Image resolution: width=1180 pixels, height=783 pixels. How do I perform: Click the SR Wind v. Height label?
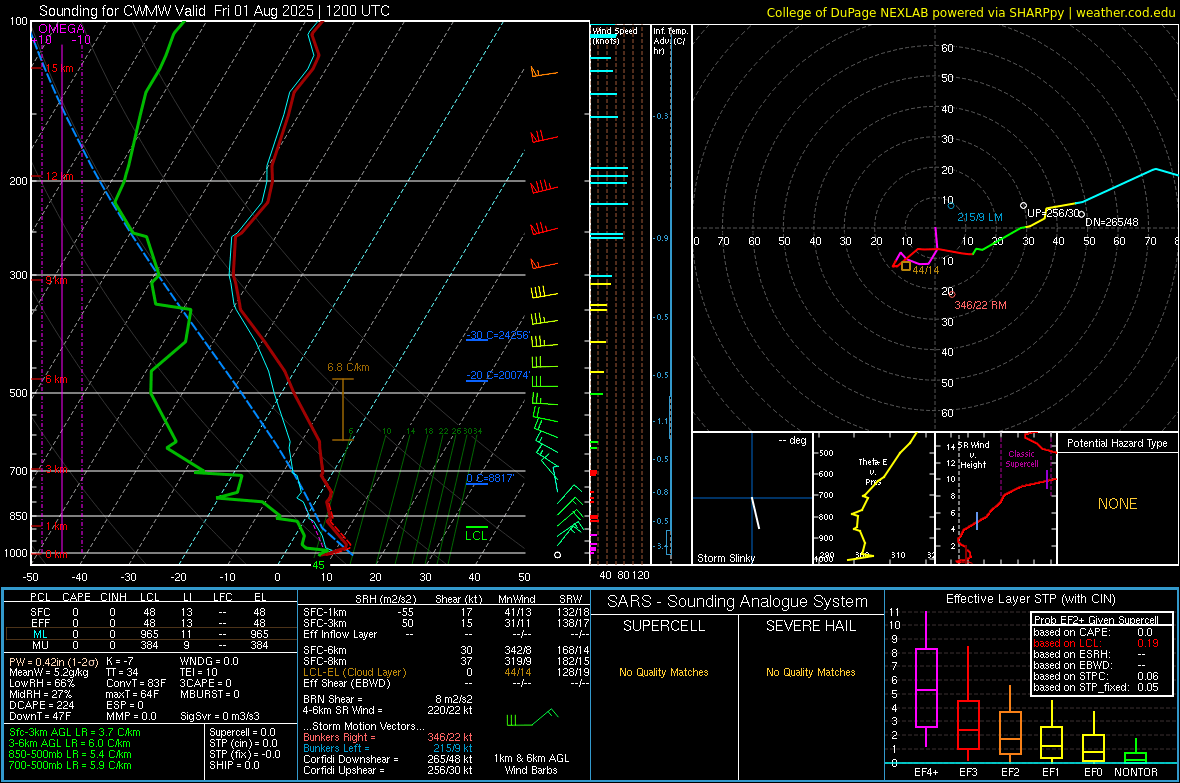click(974, 455)
